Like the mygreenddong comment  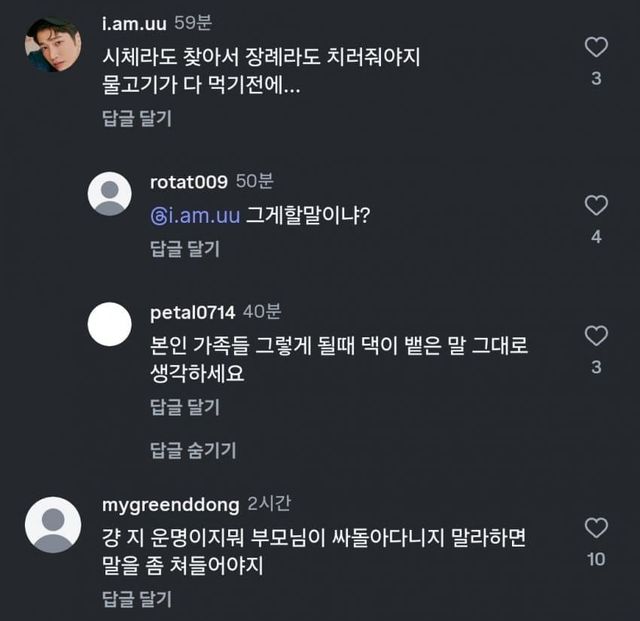[x=596, y=527]
